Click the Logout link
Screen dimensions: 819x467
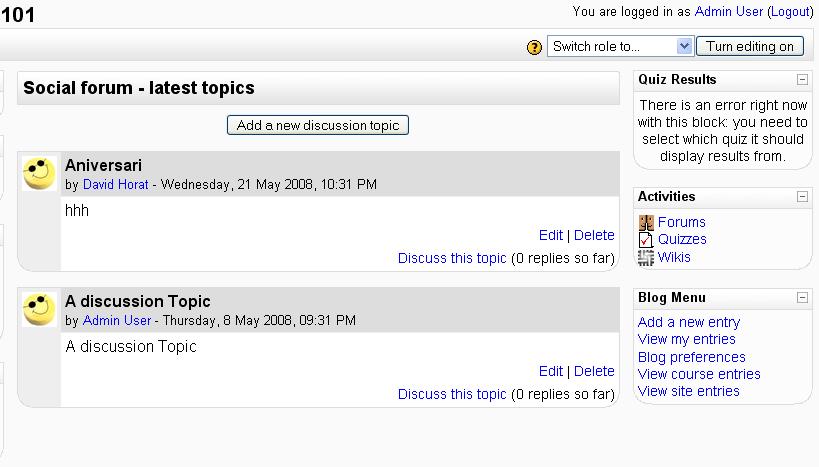point(790,11)
